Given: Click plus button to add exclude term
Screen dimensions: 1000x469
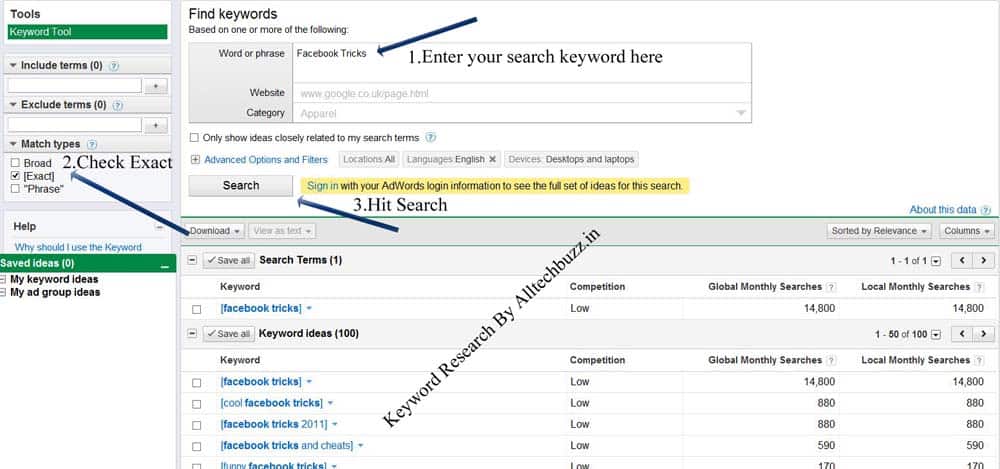Looking at the screenshot, I should (x=155, y=125).
